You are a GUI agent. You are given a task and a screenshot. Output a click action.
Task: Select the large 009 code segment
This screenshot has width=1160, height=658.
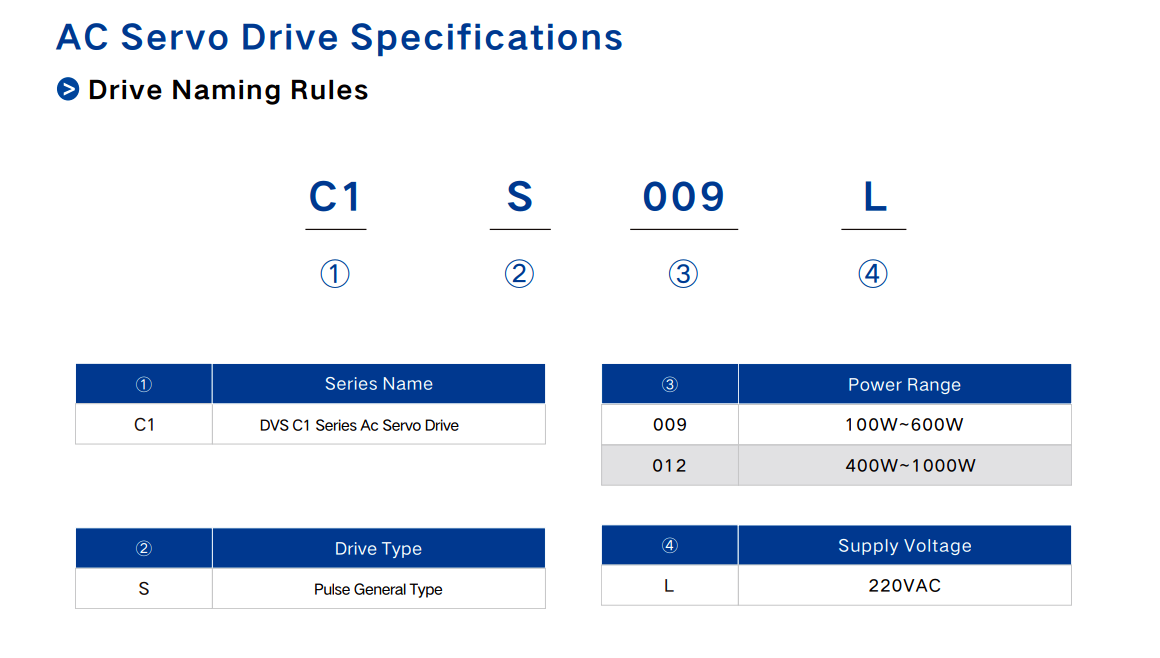[x=684, y=197]
